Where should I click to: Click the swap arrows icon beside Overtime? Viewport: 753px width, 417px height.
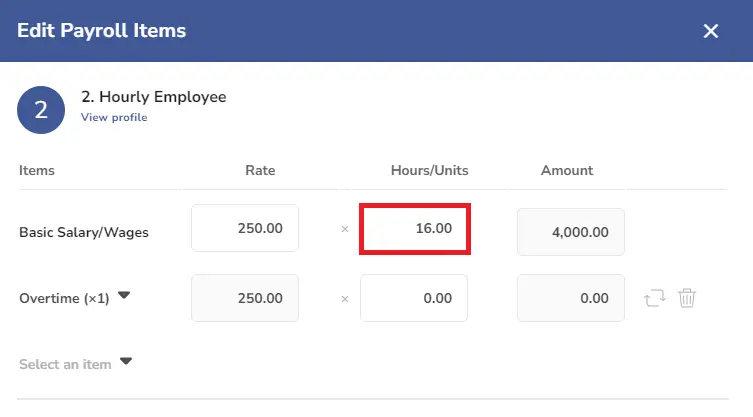(x=655, y=298)
